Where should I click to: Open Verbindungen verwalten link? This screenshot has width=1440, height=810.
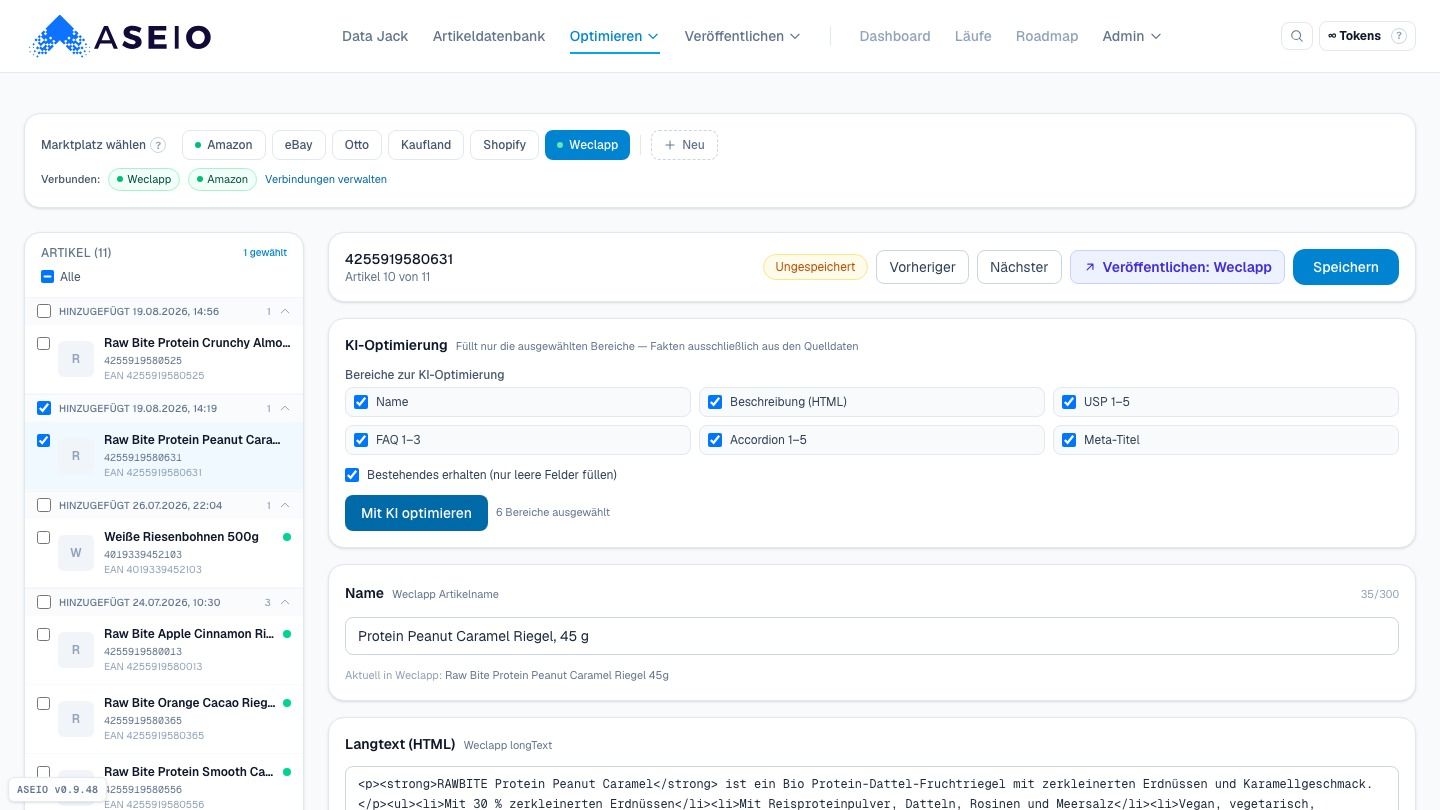point(326,179)
